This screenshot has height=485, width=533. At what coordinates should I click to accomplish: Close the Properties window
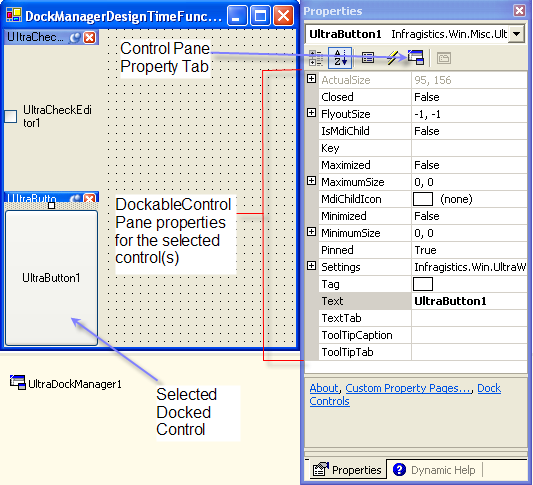[x=519, y=11]
